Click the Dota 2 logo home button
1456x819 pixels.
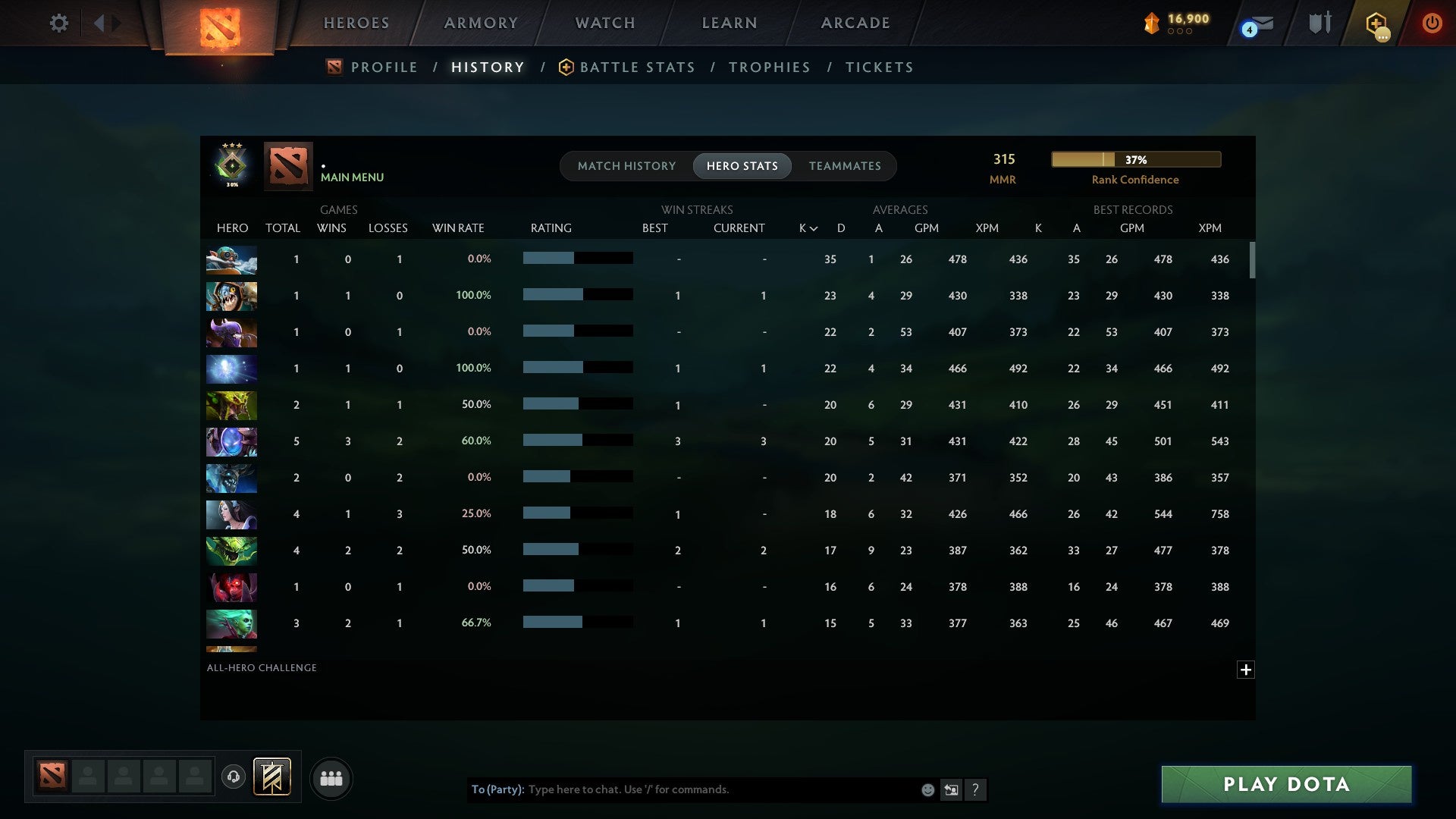click(x=219, y=27)
